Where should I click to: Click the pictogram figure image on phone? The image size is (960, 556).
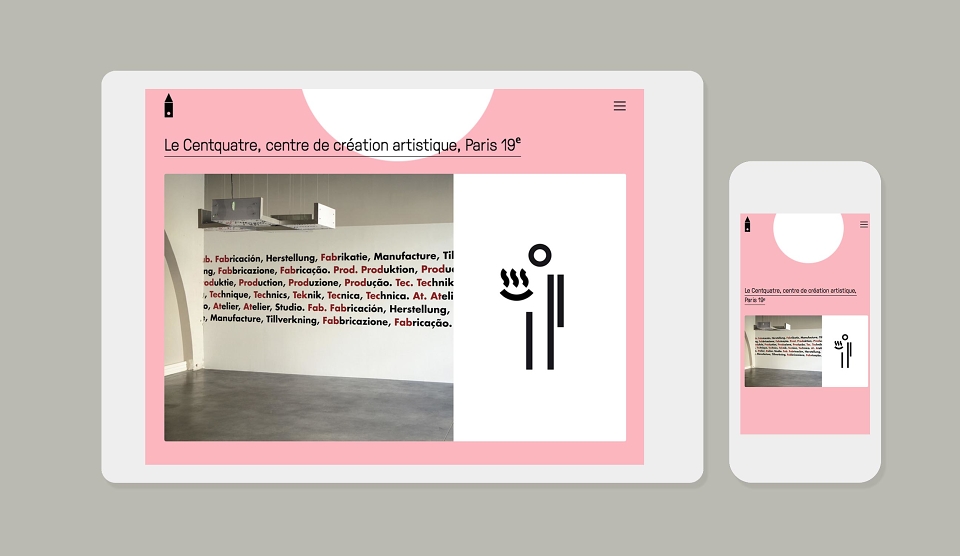[x=845, y=351]
